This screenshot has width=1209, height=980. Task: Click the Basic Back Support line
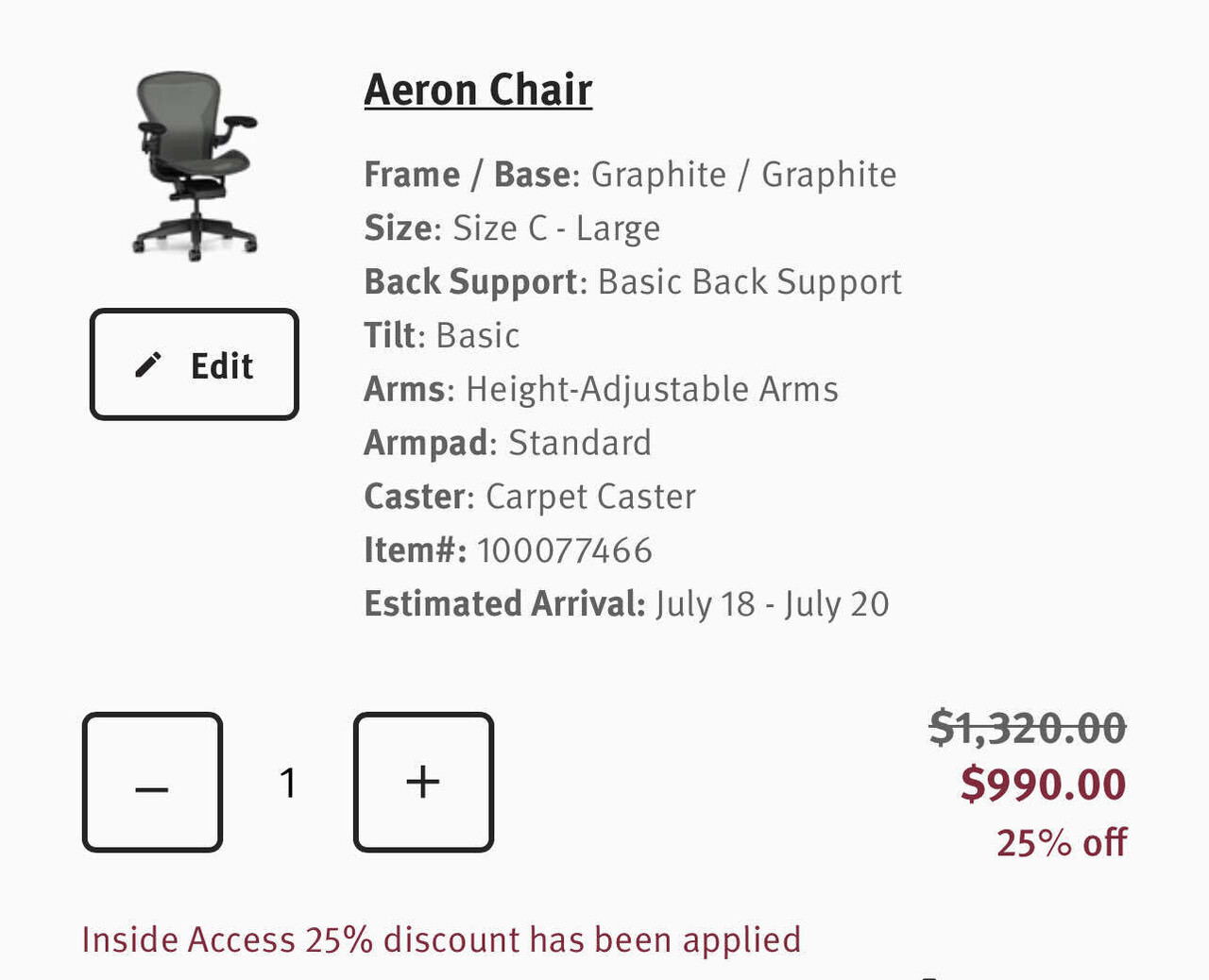click(633, 282)
